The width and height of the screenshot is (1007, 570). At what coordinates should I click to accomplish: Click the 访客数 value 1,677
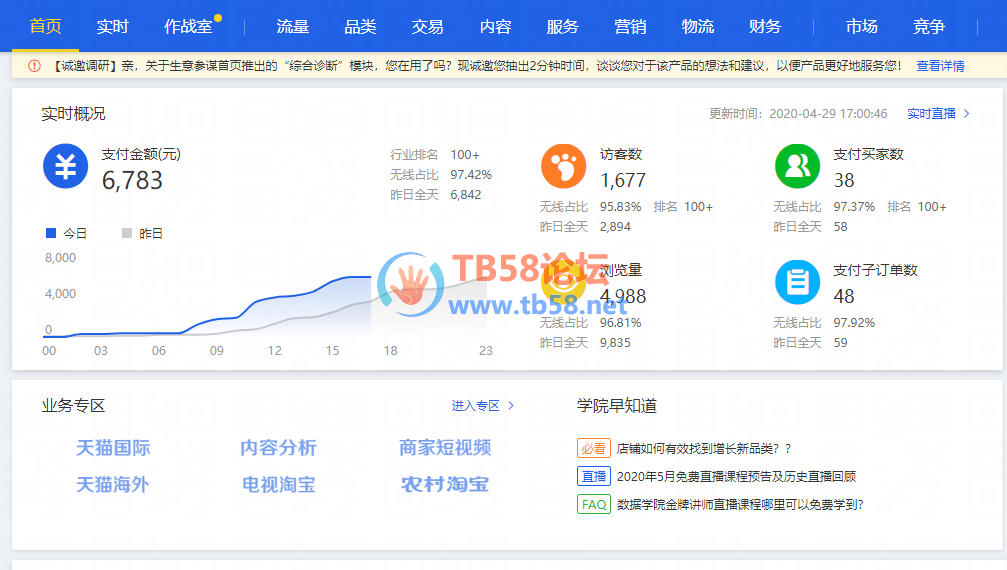[623, 180]
